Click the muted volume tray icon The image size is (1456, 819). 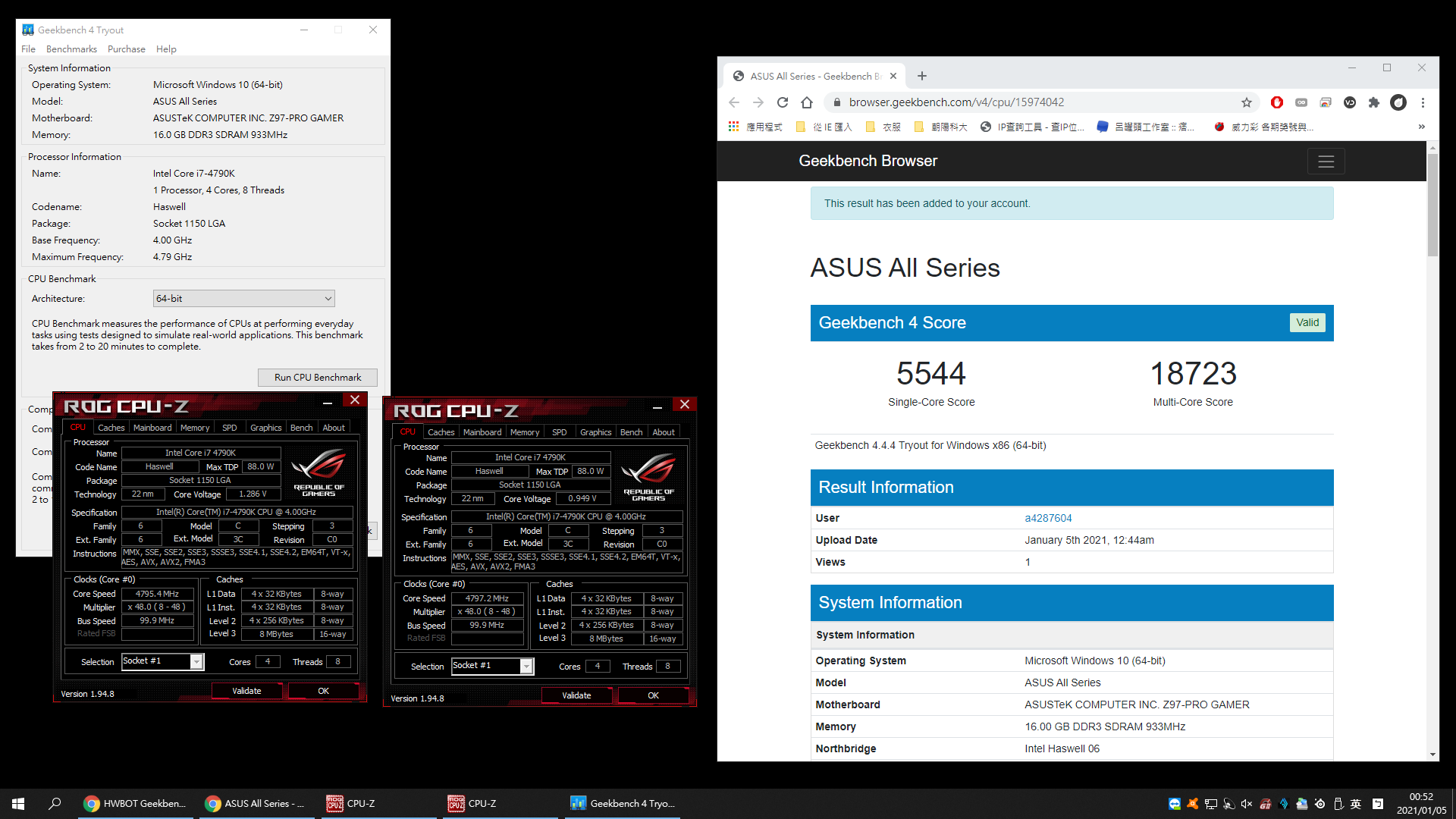pos(1247,804)
